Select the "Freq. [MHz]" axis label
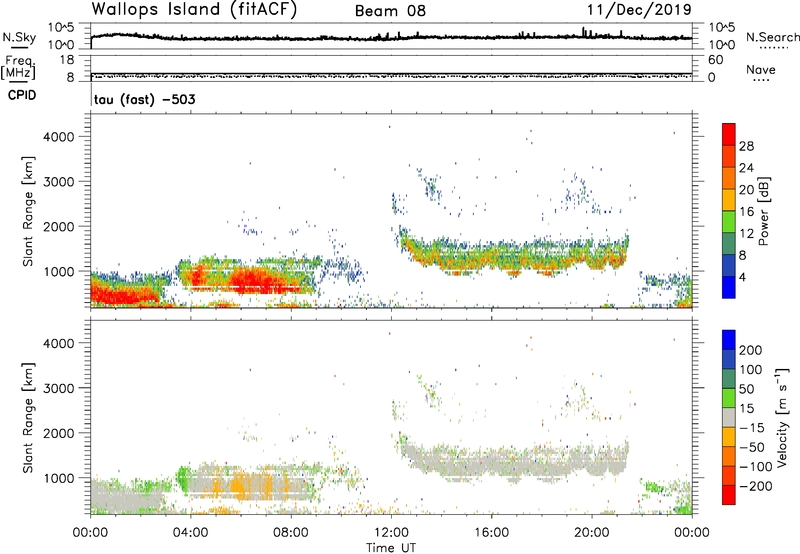800x554 pixels. 18,67
